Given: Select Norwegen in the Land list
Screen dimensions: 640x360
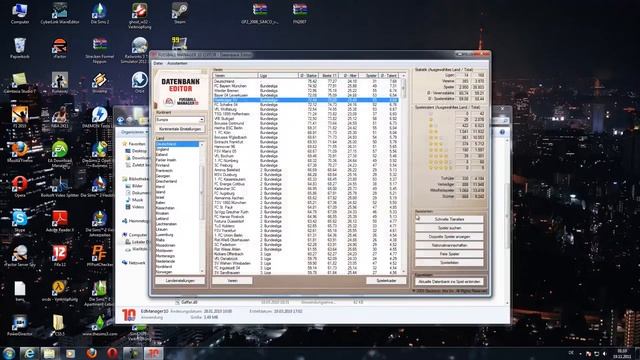Looking at the screenshot, I should pos(177,272).
